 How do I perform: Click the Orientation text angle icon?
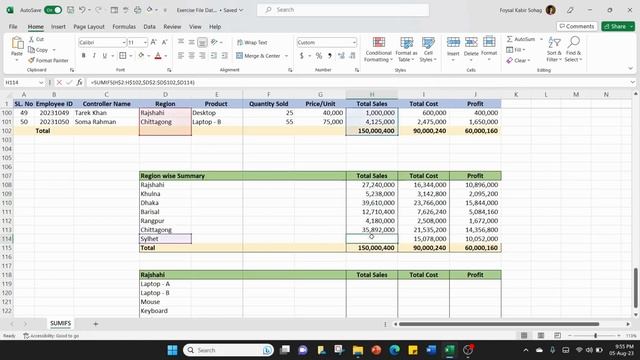pyautogui.click(x=214, y=42)
